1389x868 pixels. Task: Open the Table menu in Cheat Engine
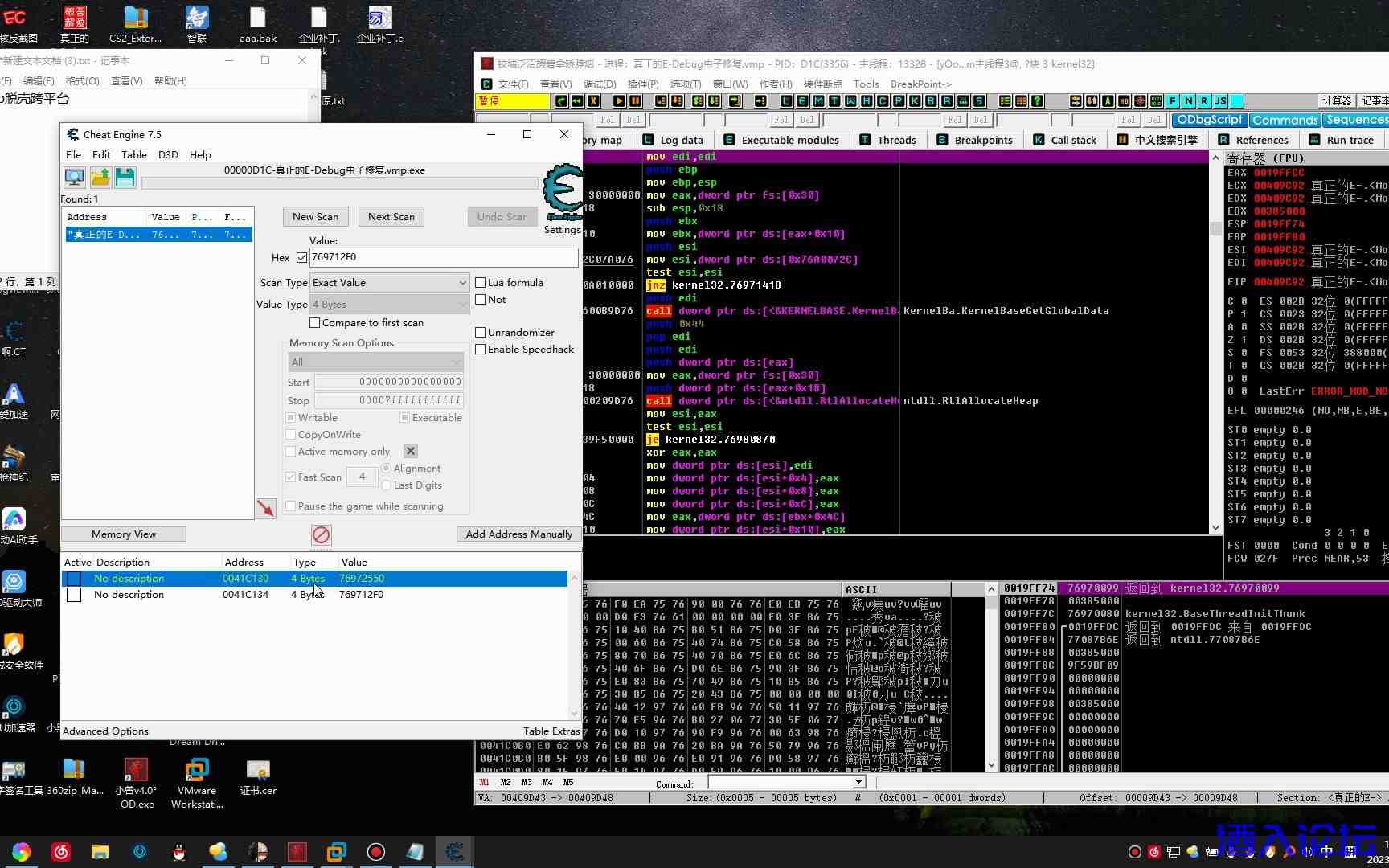pos(133,154)
